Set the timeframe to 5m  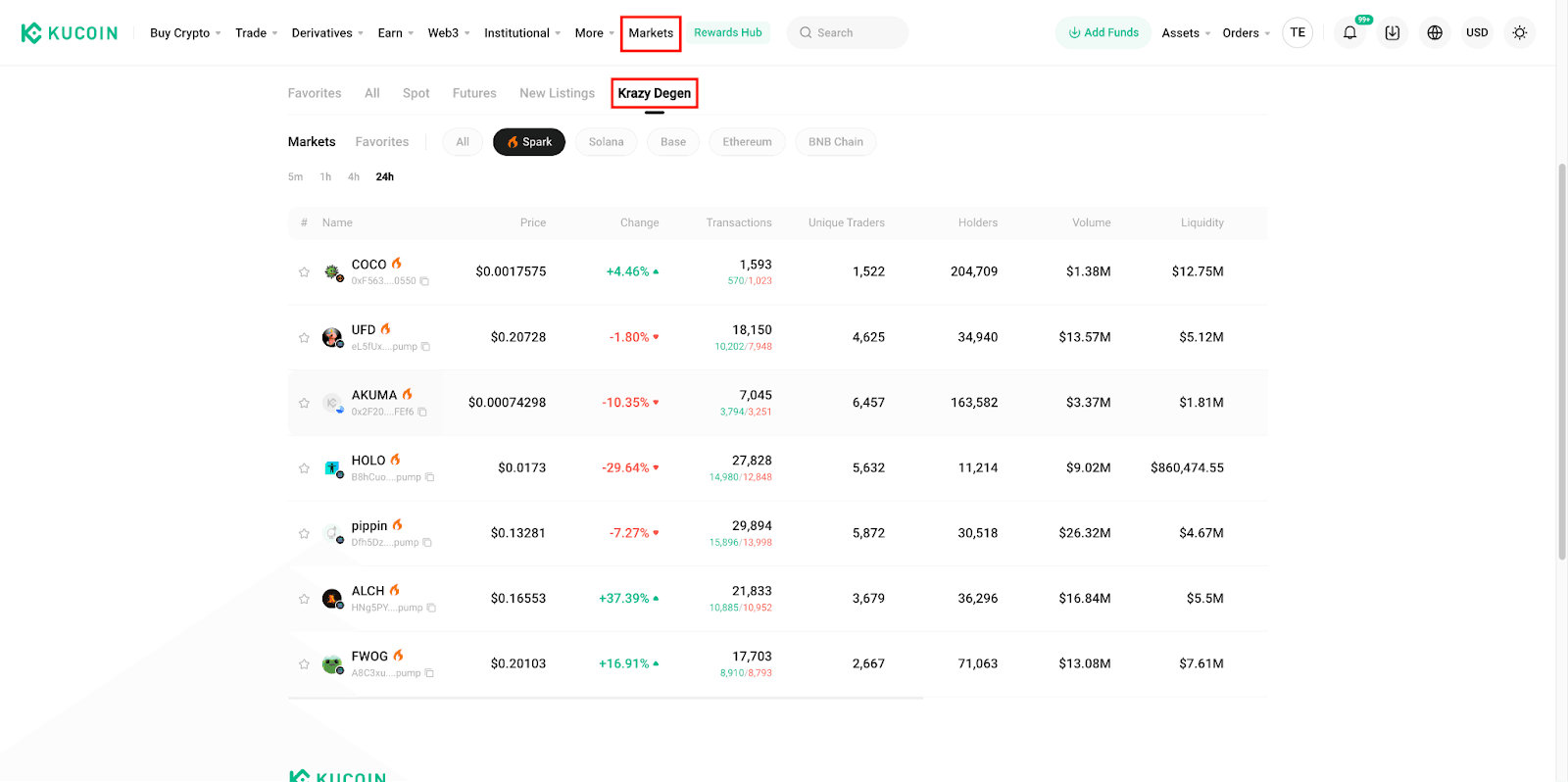point(295,177)
